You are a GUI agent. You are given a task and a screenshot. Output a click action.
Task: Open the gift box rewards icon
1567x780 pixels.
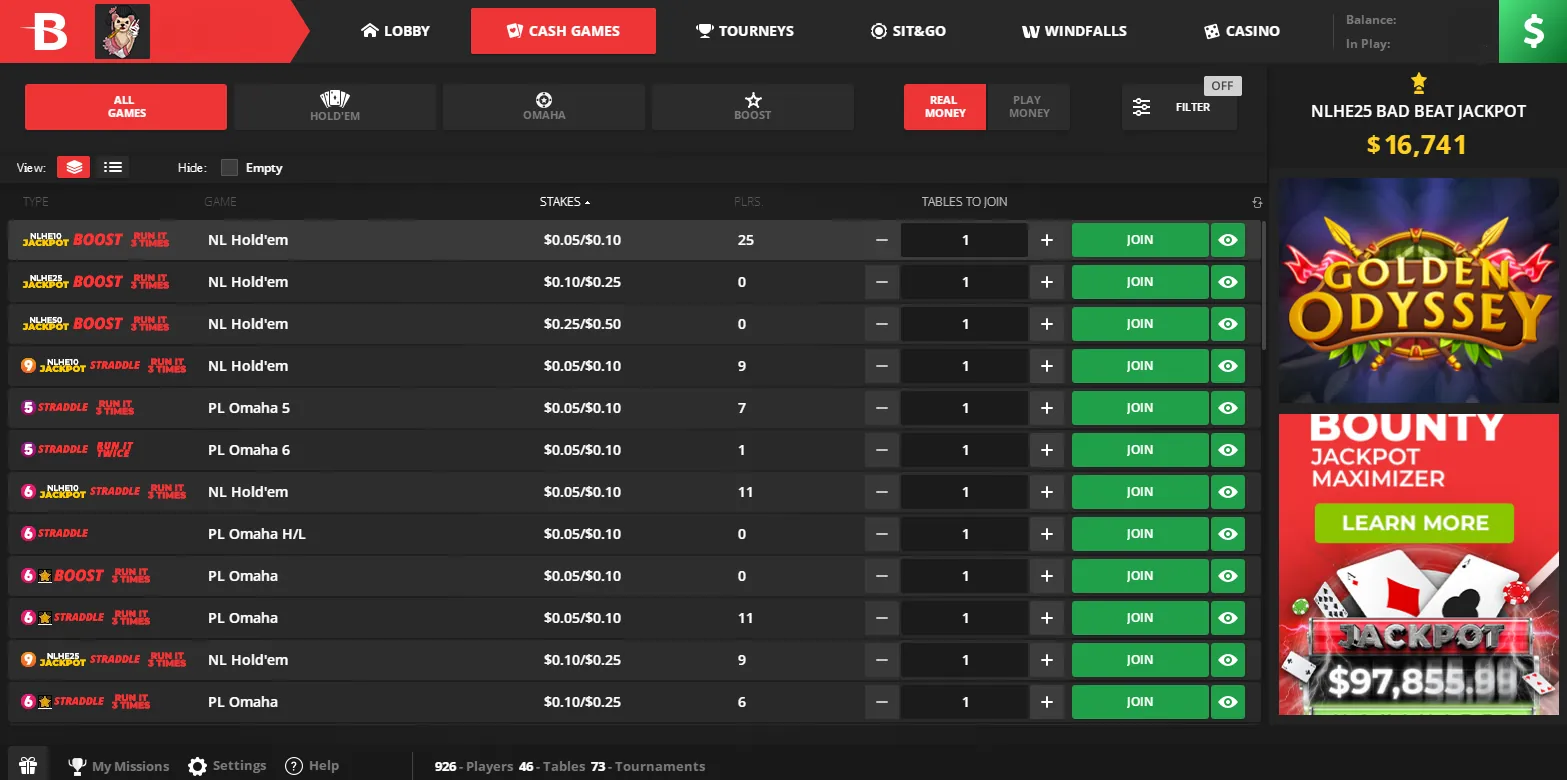click(x=27, y=766)
